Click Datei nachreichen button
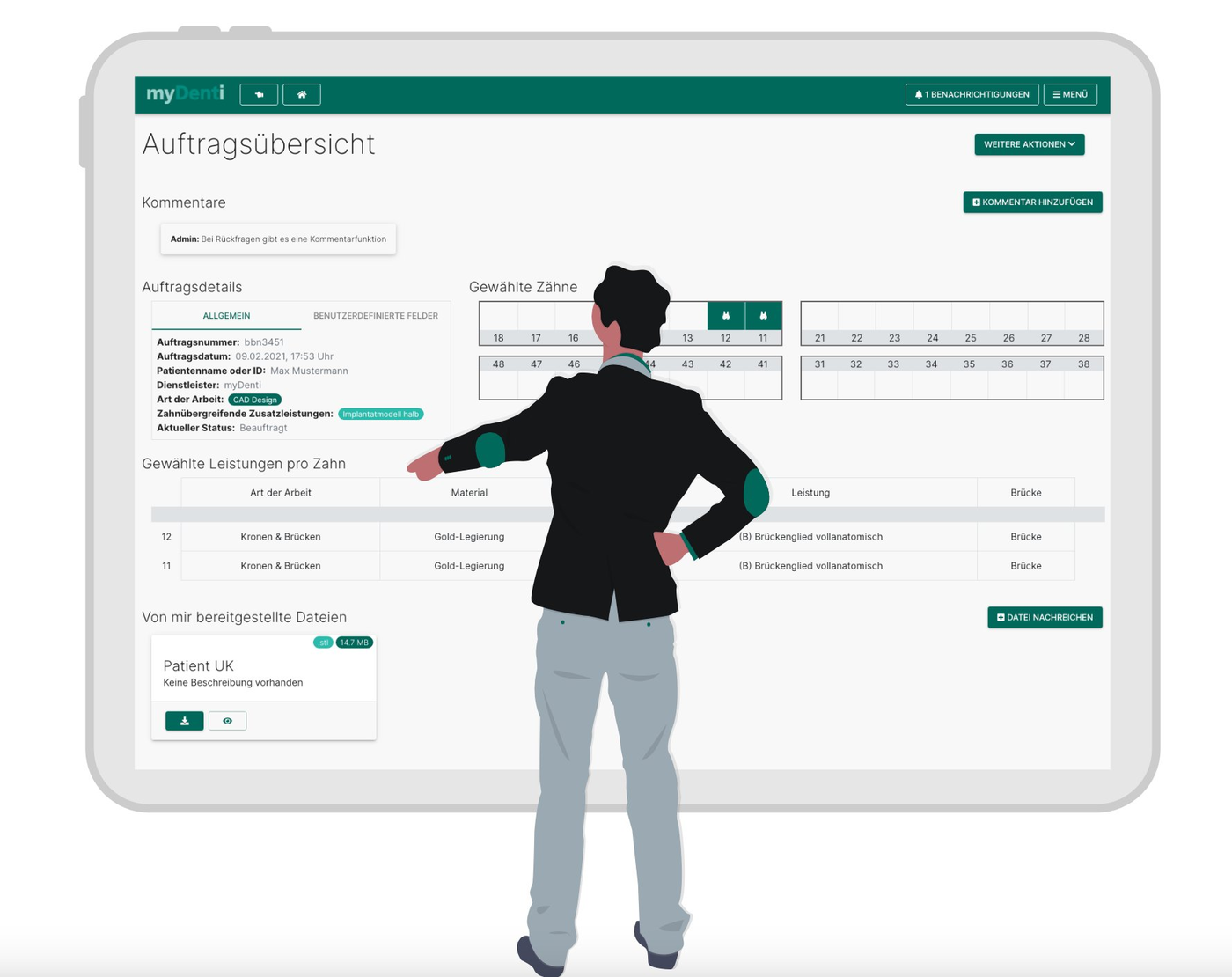This screenshot has width=1232, height=977. tap(1045, 618)
